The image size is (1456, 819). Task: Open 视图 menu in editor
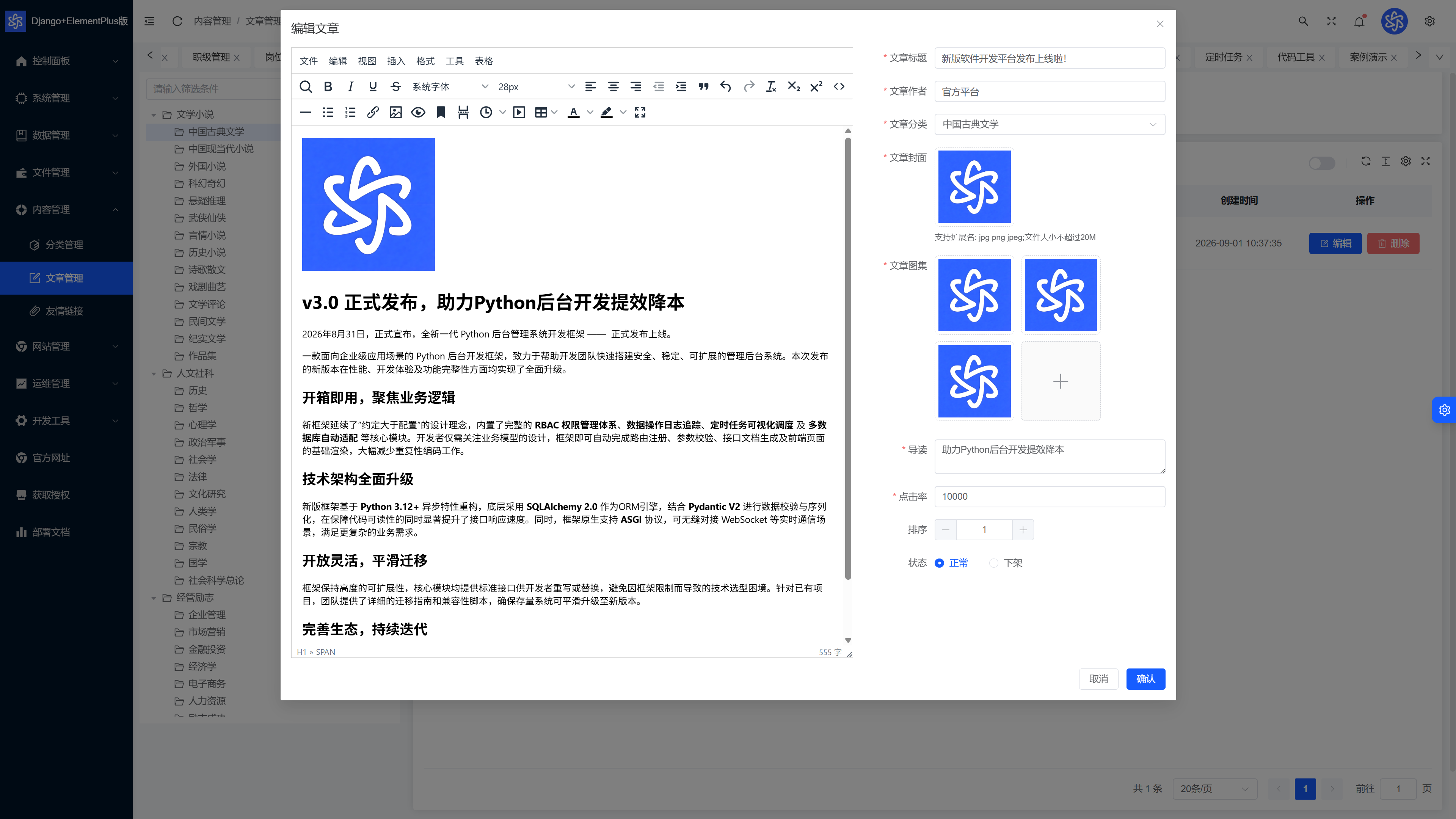[367, 61]
